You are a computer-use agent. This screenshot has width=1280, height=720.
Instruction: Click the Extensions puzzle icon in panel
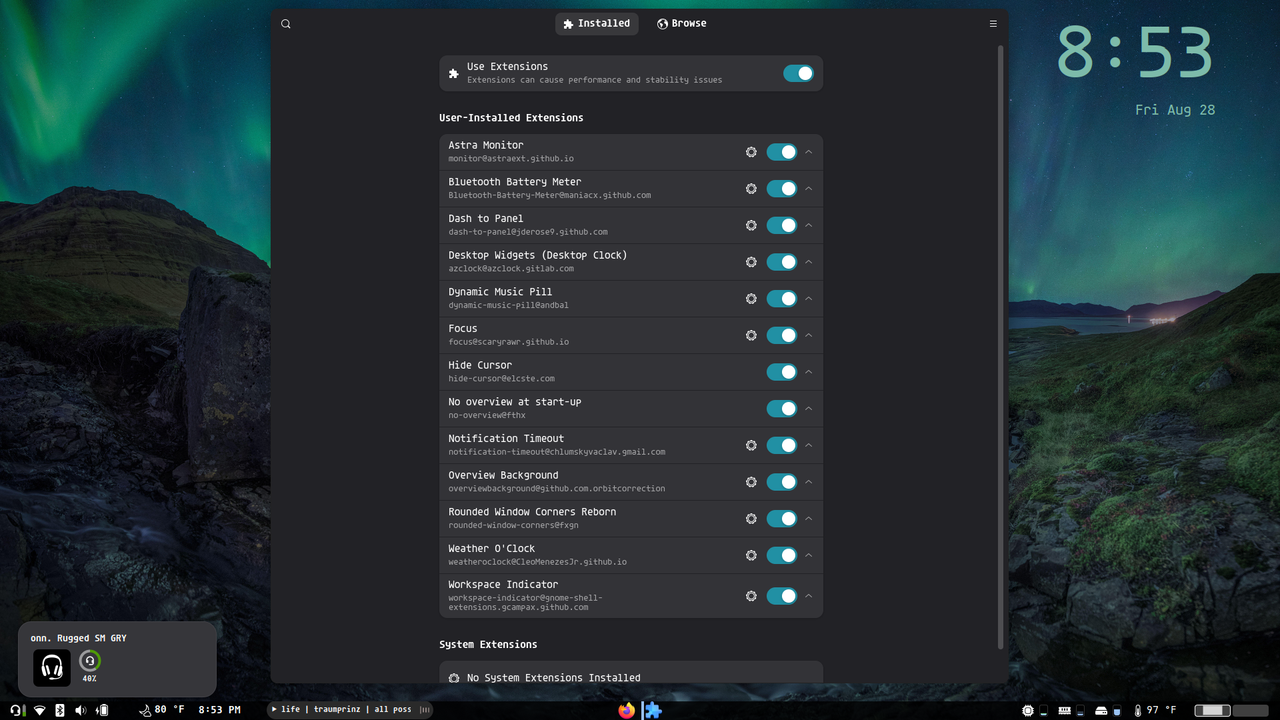pyautogui.click(x=653, y=710)
